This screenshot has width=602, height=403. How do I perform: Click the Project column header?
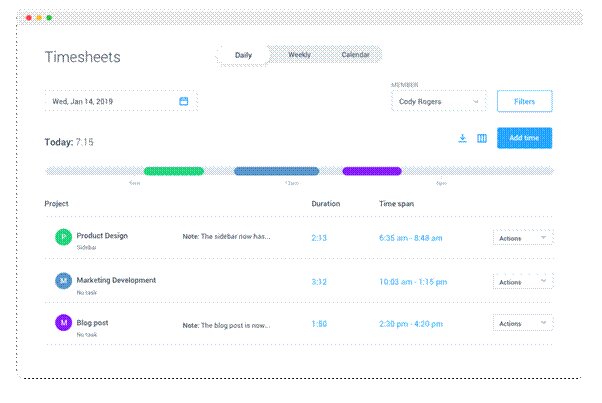(x=56, y=203)
